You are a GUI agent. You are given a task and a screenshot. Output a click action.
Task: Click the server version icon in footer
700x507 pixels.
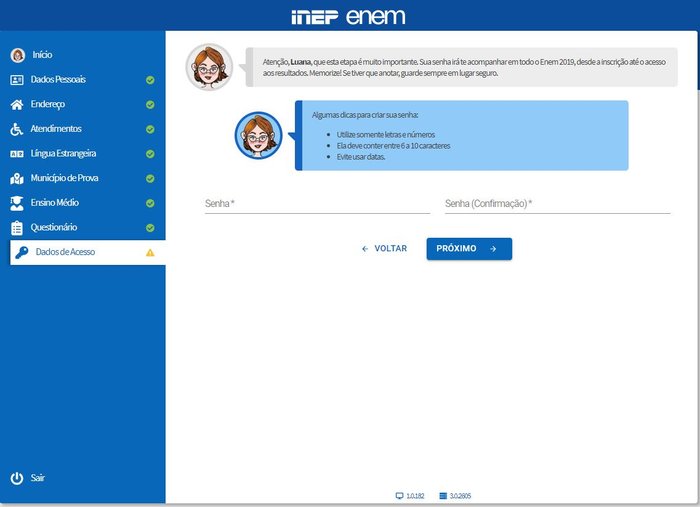pyautogui.click(x=443, y=496)
